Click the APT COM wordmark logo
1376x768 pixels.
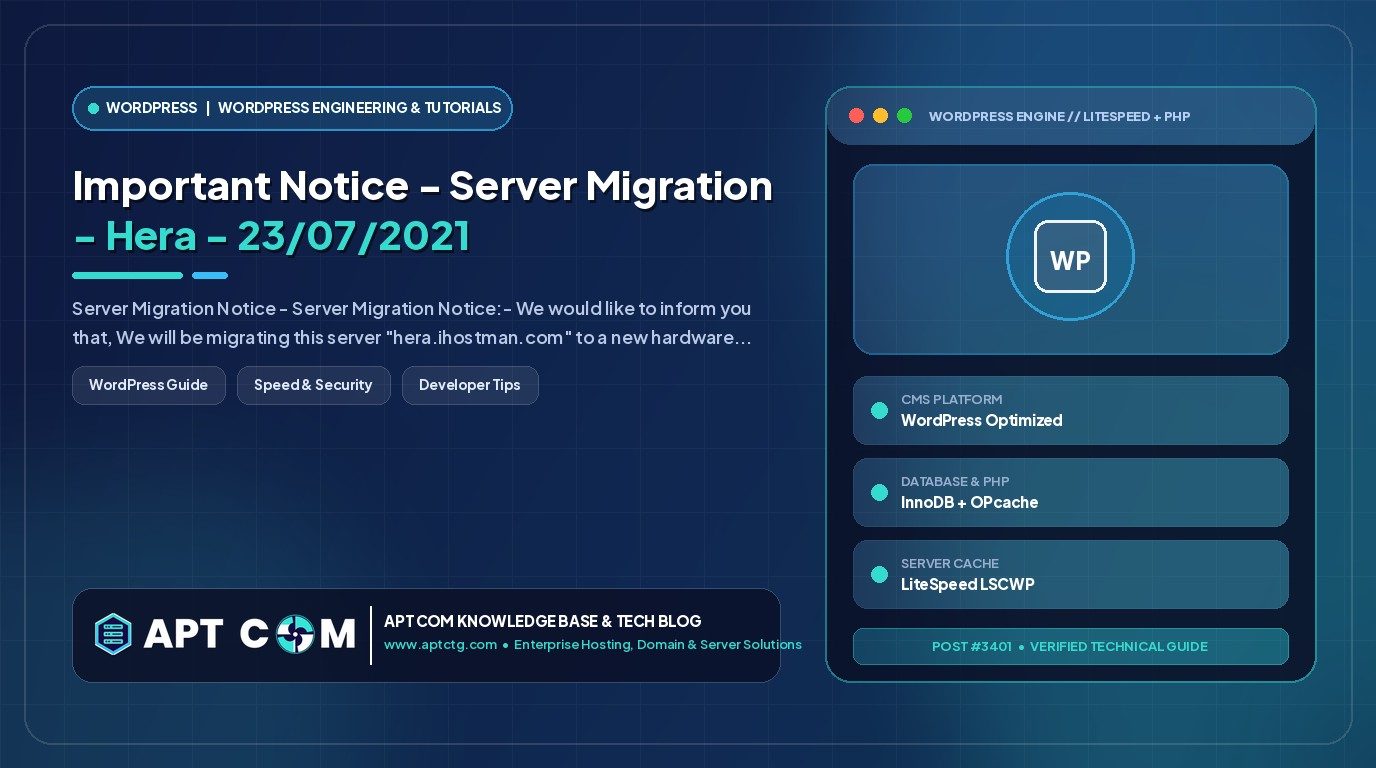tap(249, 634)
